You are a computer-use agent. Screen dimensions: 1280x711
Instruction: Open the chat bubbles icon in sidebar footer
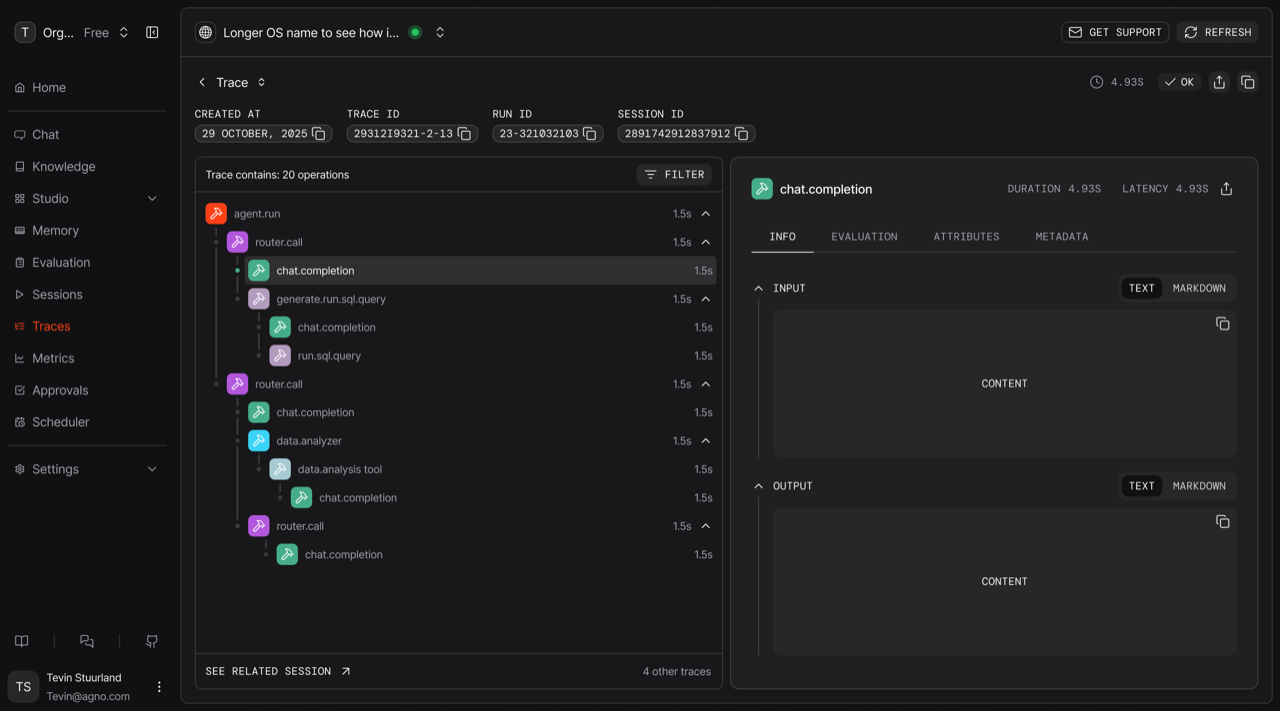pos(87,641)
